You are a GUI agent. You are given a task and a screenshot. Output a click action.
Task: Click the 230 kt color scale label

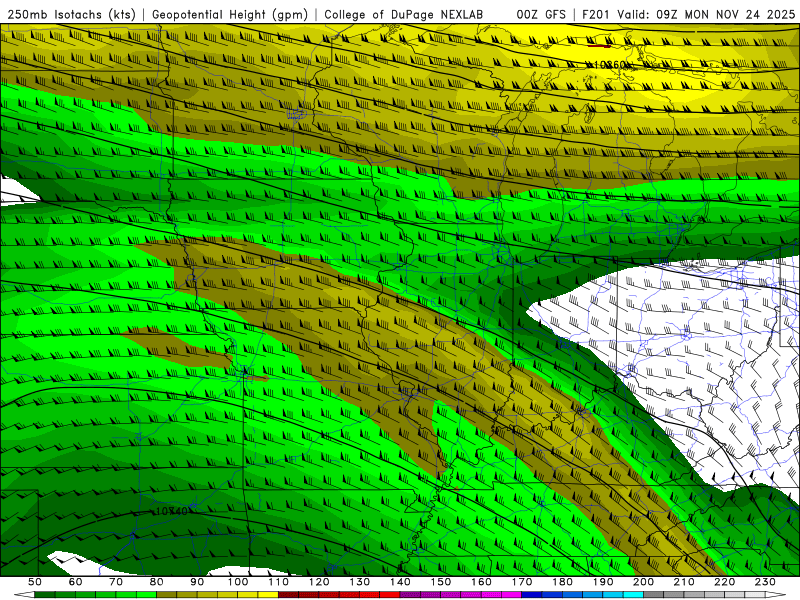tap(765, 582)
